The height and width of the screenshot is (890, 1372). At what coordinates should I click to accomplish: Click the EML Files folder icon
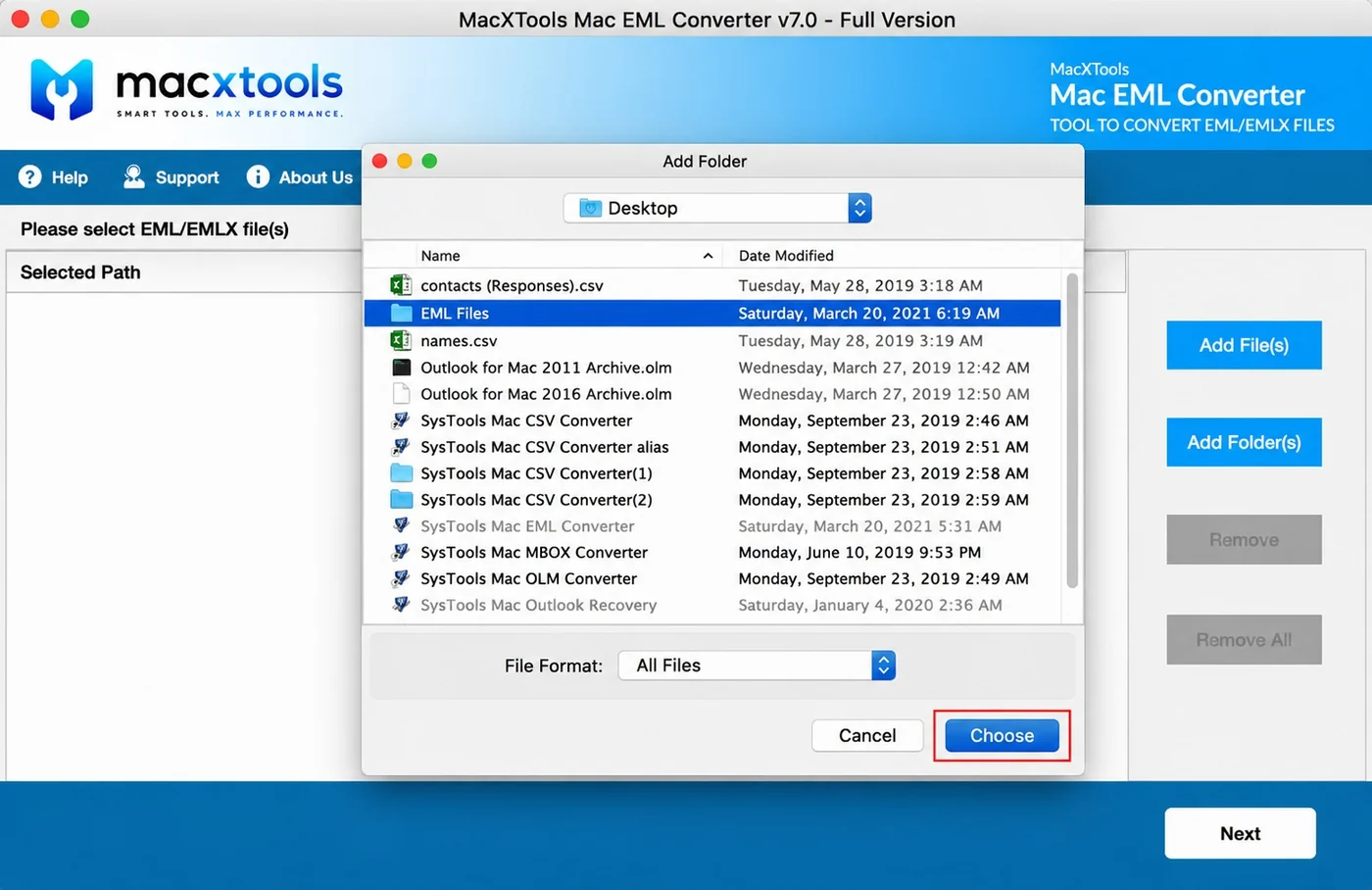click(401, 313)
